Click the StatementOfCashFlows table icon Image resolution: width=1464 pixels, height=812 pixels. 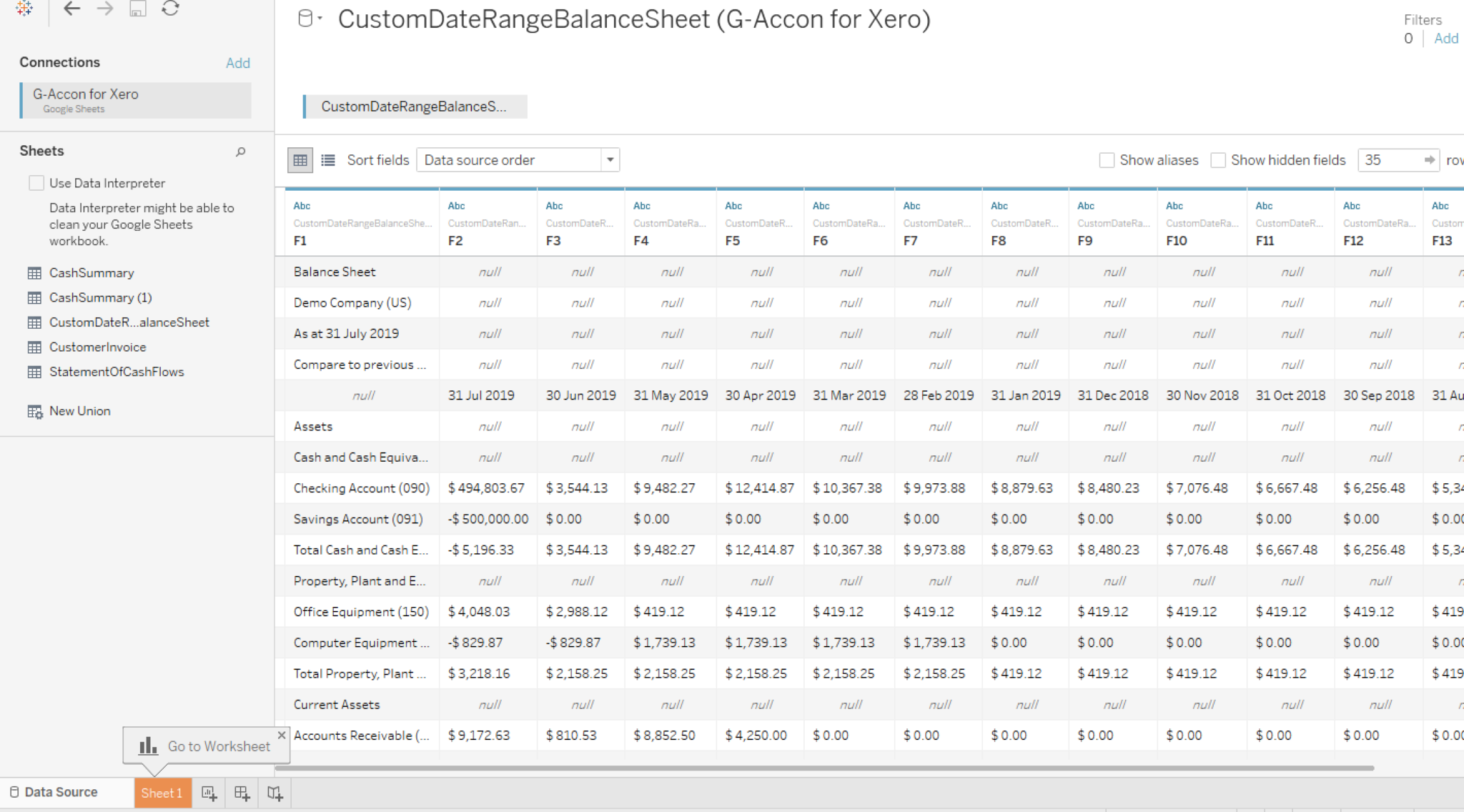34,372
